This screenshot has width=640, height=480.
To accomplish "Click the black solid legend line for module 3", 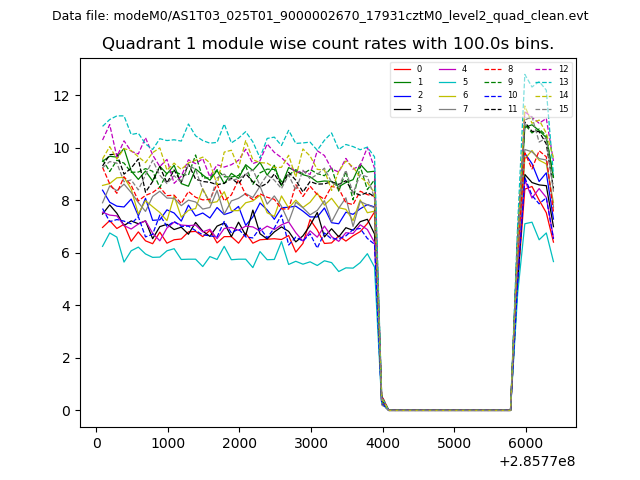I will 403,108.
